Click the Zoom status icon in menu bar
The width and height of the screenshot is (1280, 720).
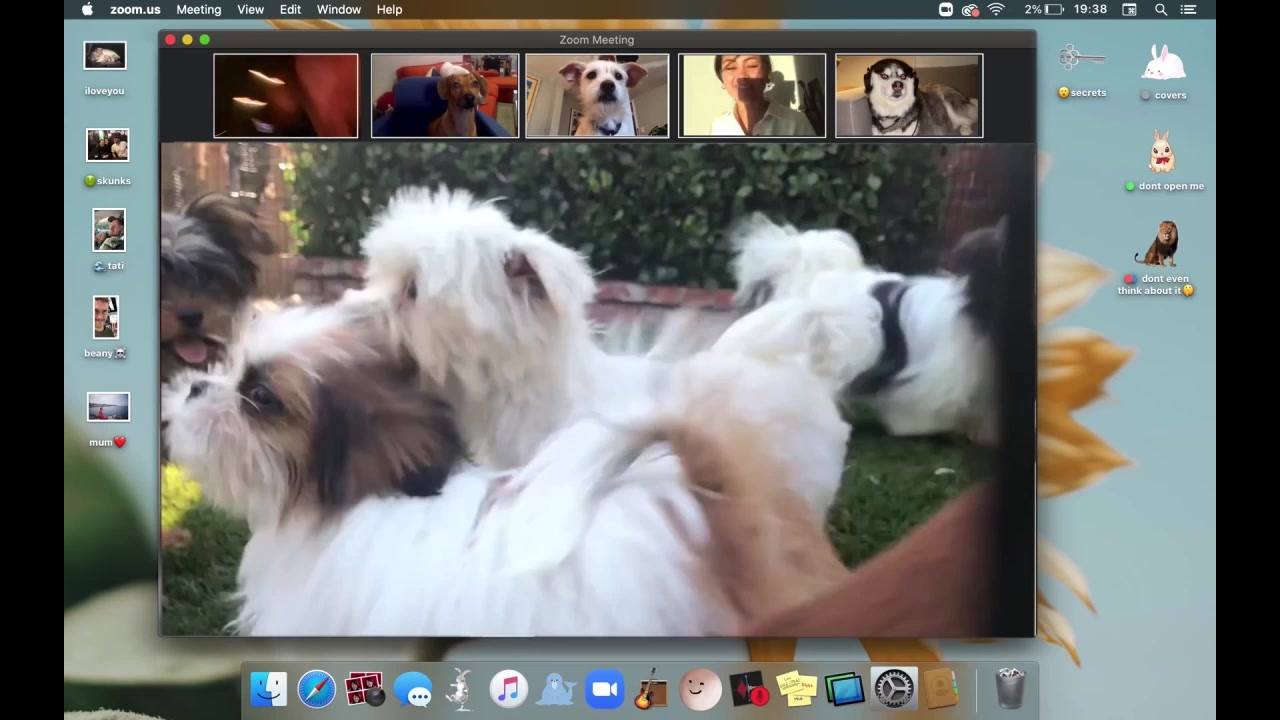tap(946, 9)
